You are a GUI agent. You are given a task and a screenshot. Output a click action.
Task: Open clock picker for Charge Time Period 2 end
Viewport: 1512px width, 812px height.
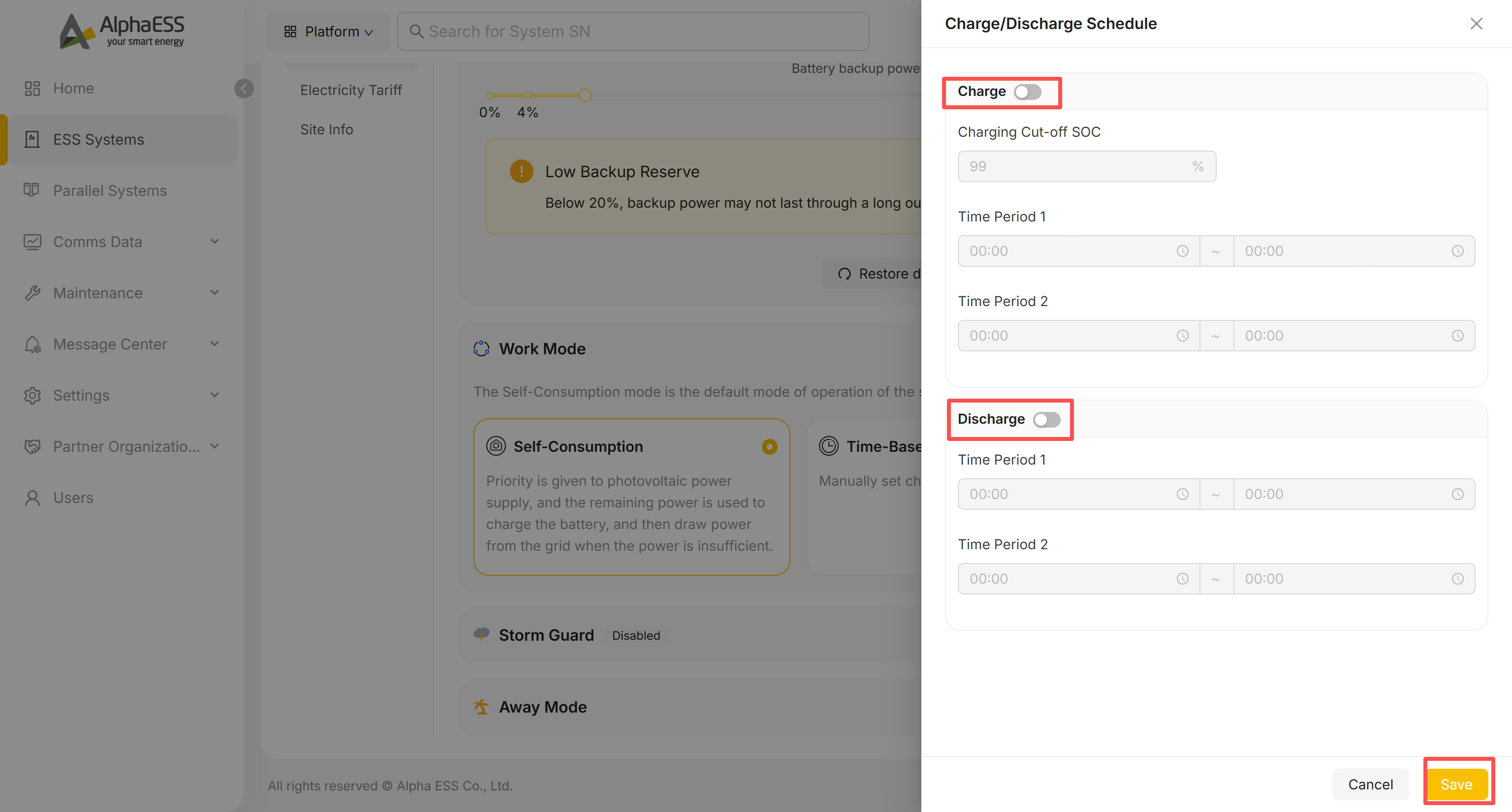pos(1457,336)
